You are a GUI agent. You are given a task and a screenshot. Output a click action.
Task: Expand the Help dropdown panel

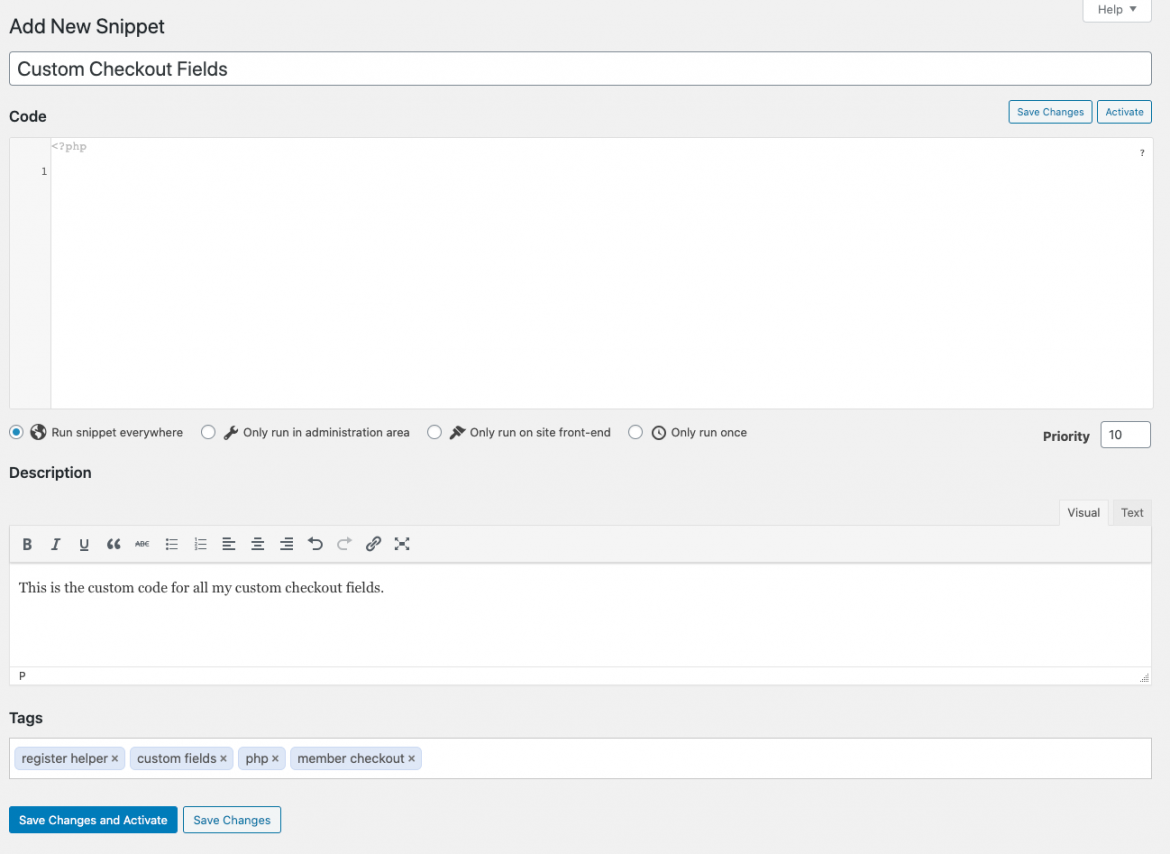pyautogui.click(x=1116, y=10)
